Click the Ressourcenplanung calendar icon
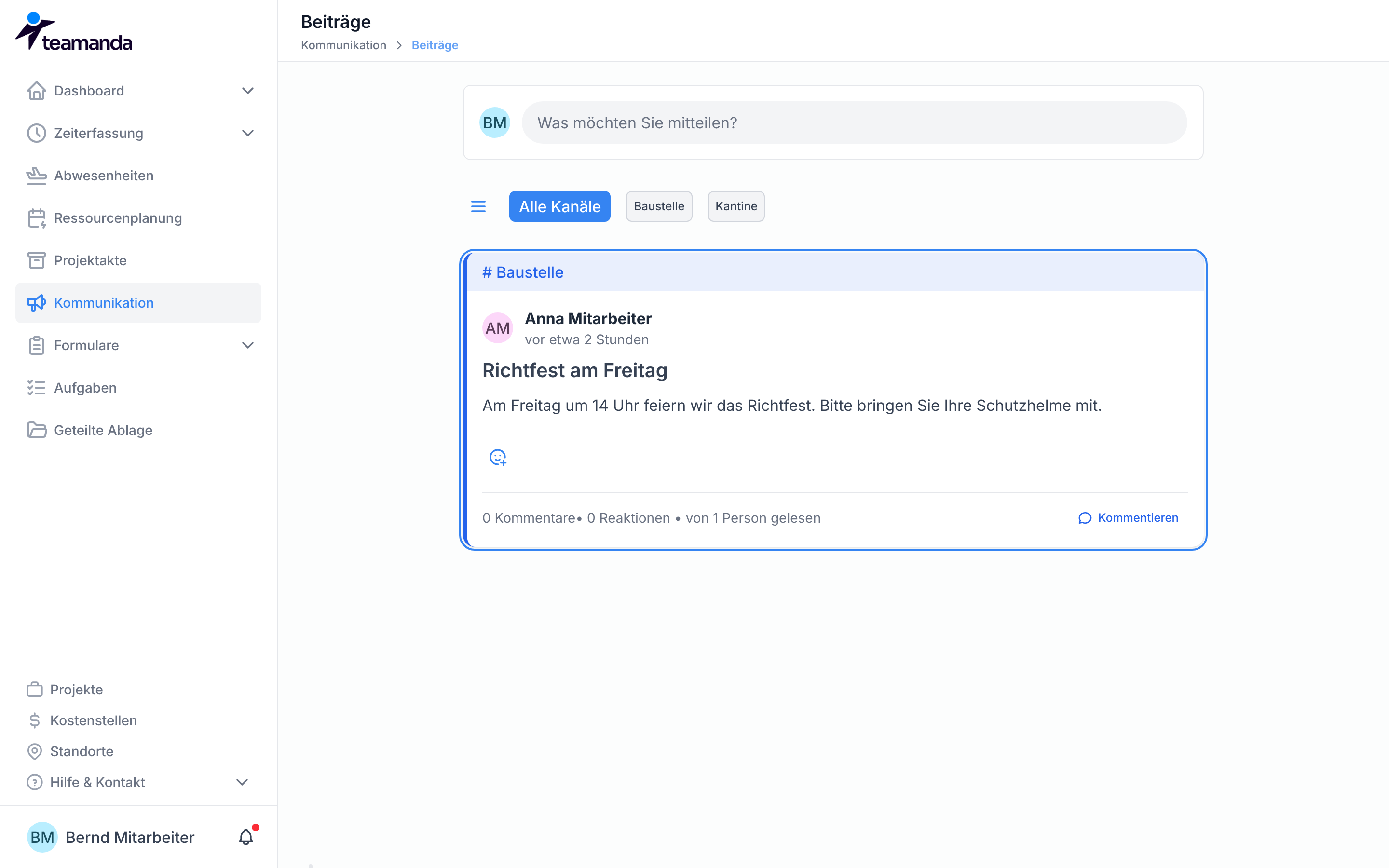This screenshot has width=1389, height=868. click(36, 218)
